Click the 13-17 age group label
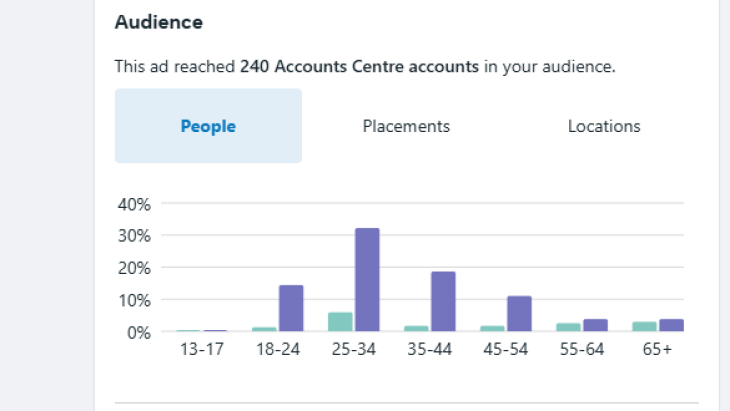The height and width of the screenshot is (411, 730). click(202, 349)
